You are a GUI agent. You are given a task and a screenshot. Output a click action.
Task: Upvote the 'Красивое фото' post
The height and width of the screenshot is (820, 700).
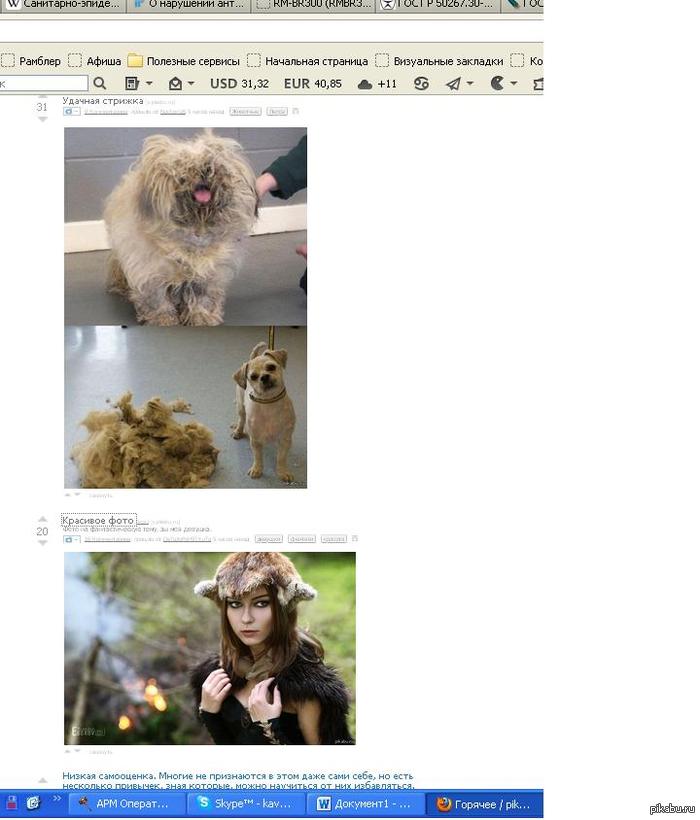pos(42,519)
